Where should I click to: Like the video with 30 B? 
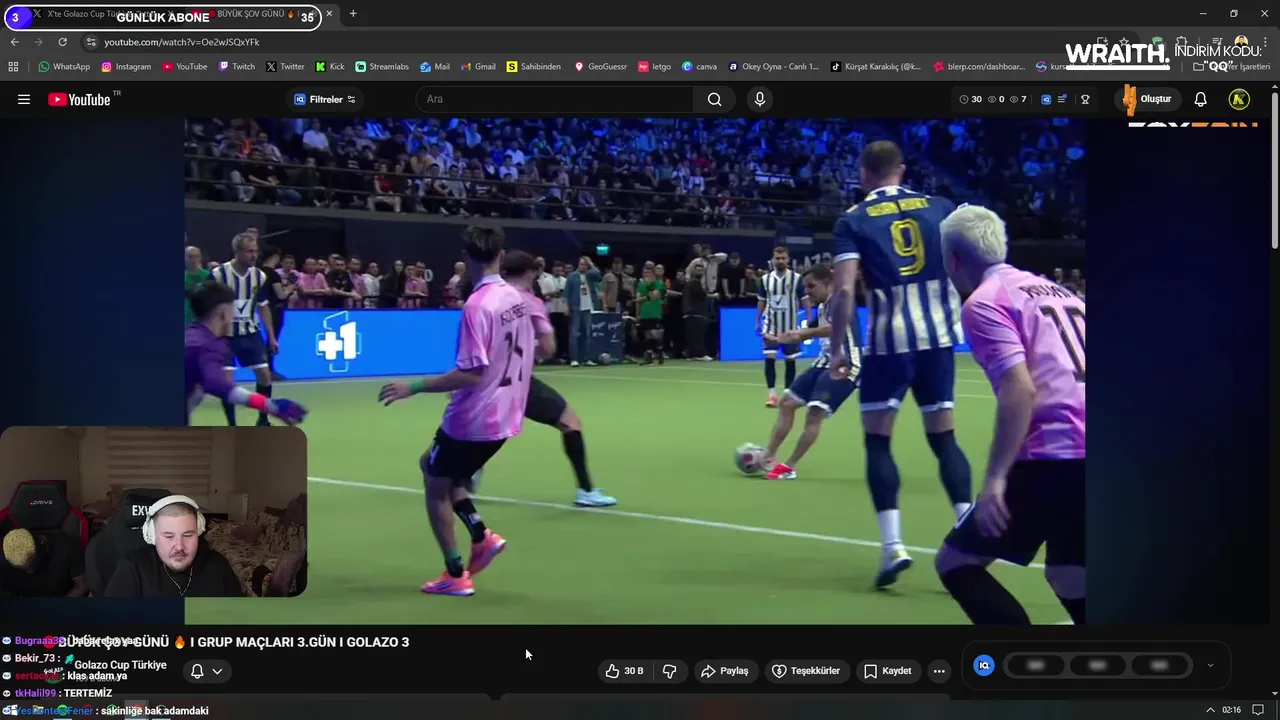tap(624, 671)
